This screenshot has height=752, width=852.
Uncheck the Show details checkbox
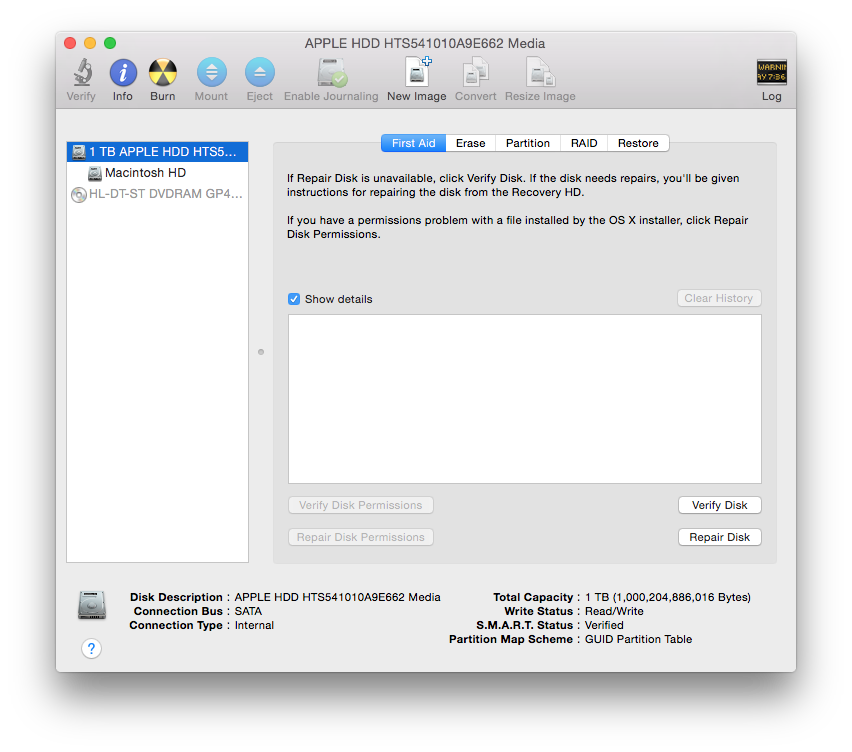[294, 299]
